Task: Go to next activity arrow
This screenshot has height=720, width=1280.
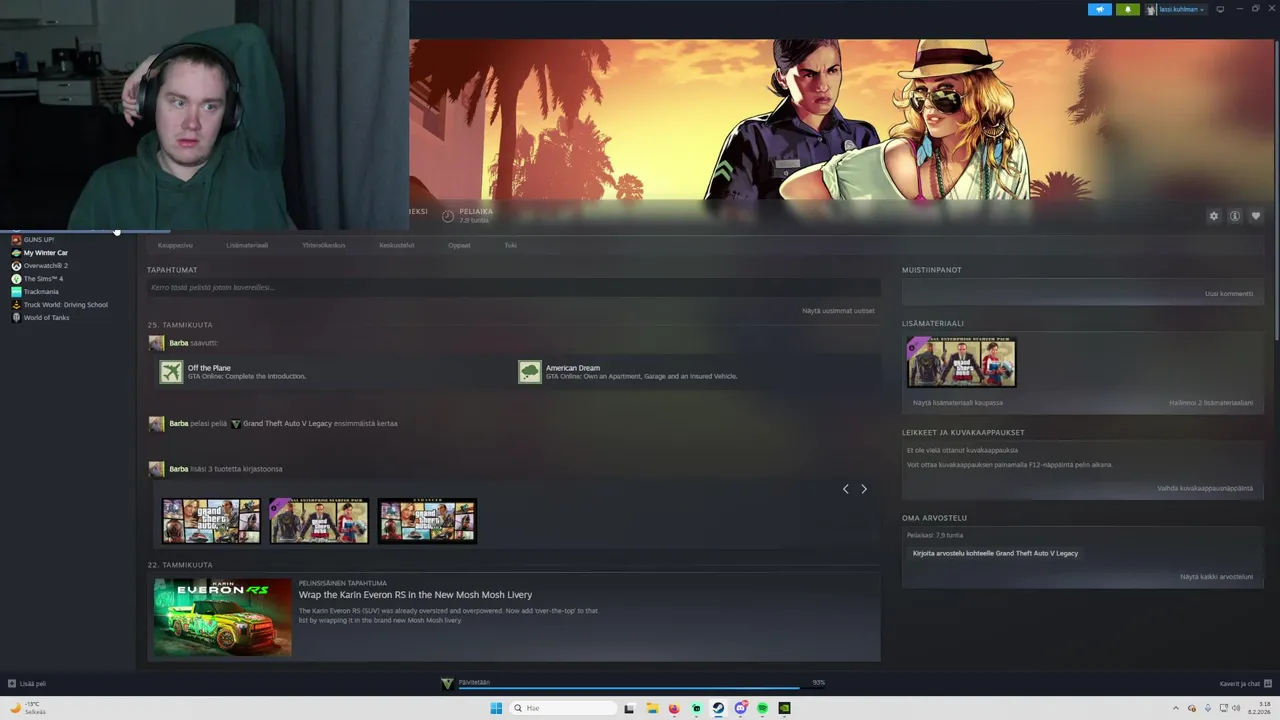Action: pos(864,489)
